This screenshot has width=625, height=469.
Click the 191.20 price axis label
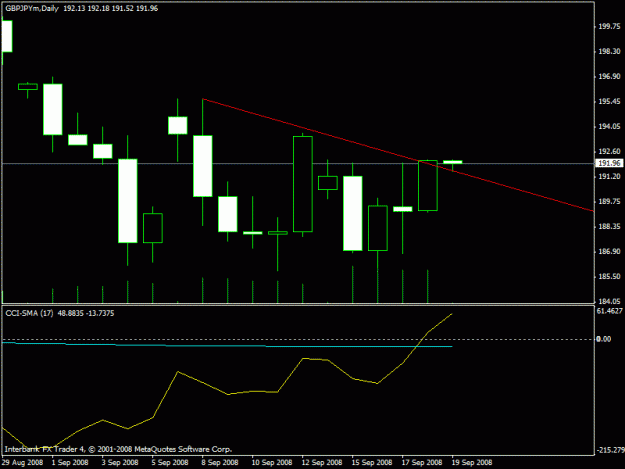(609, 176)
